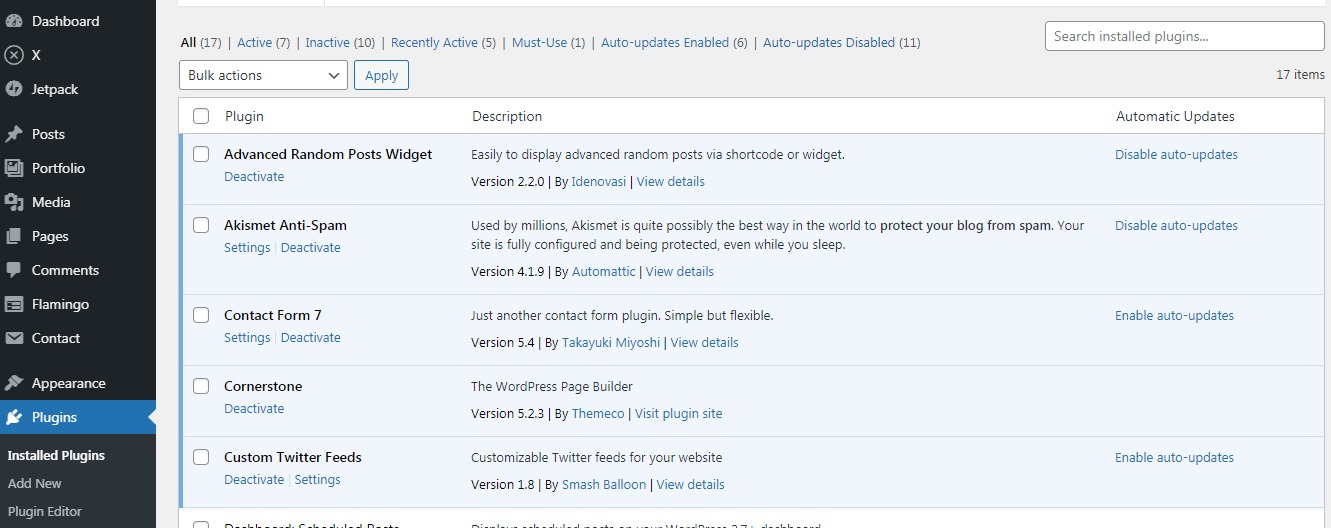This screenshot has height=528, width=1331.
Task: View details for Custom Twitter Feeds
Action: pyautogui.click(x=691, y=484)
